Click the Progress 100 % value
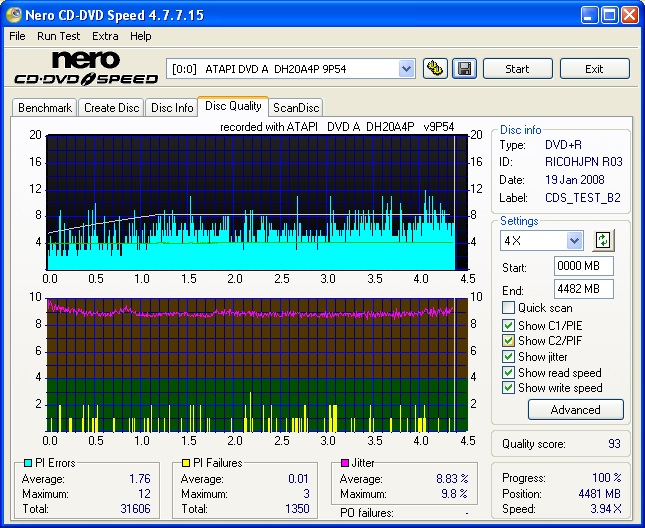This screenshot has width=645, height=528. pyautogui.click(x=607, y=478)
